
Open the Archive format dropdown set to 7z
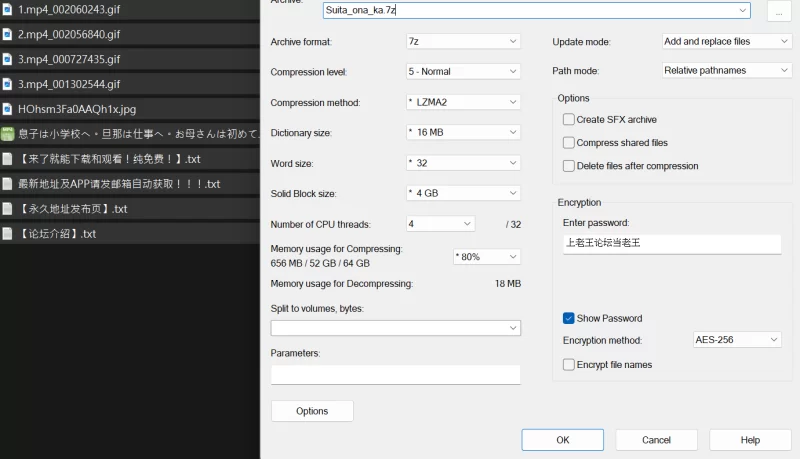(463, 41)
